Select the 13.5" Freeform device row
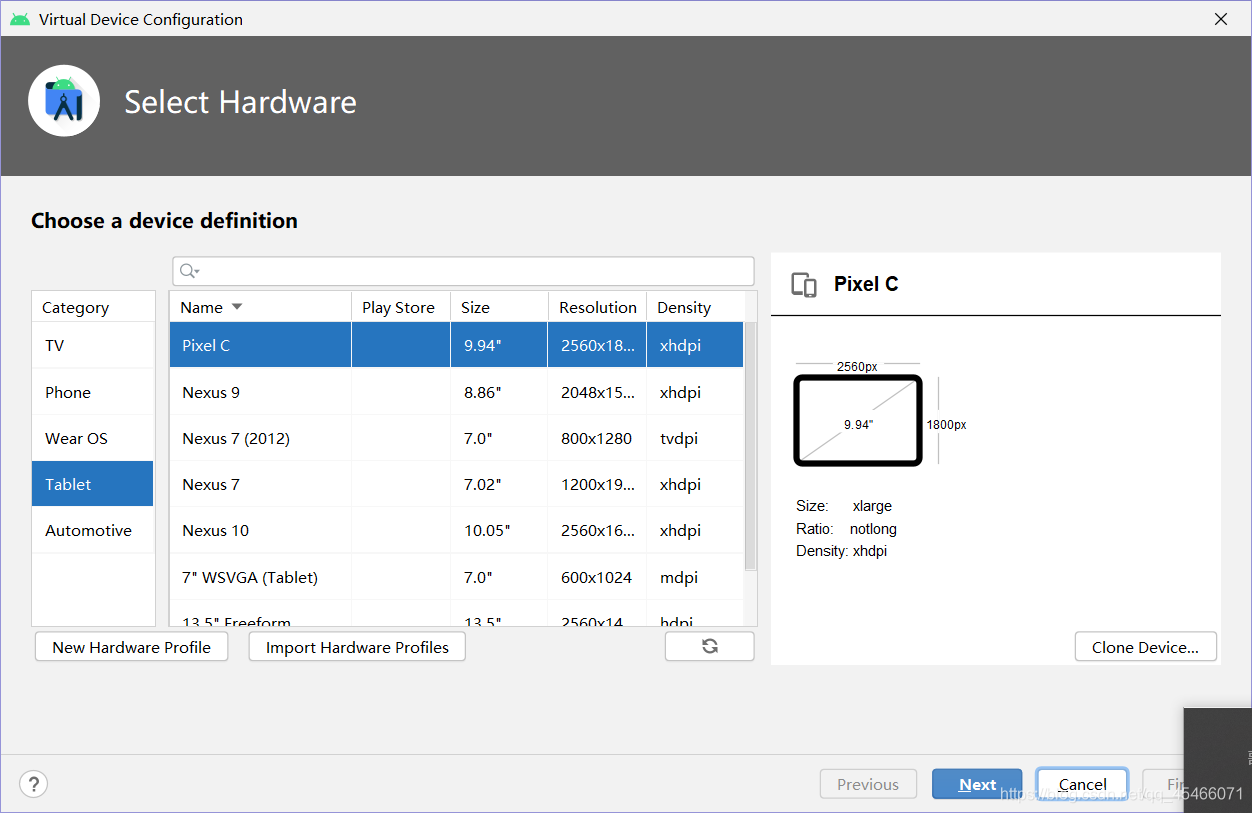This screenshot has height=813, width=1252. coord(456,615)
